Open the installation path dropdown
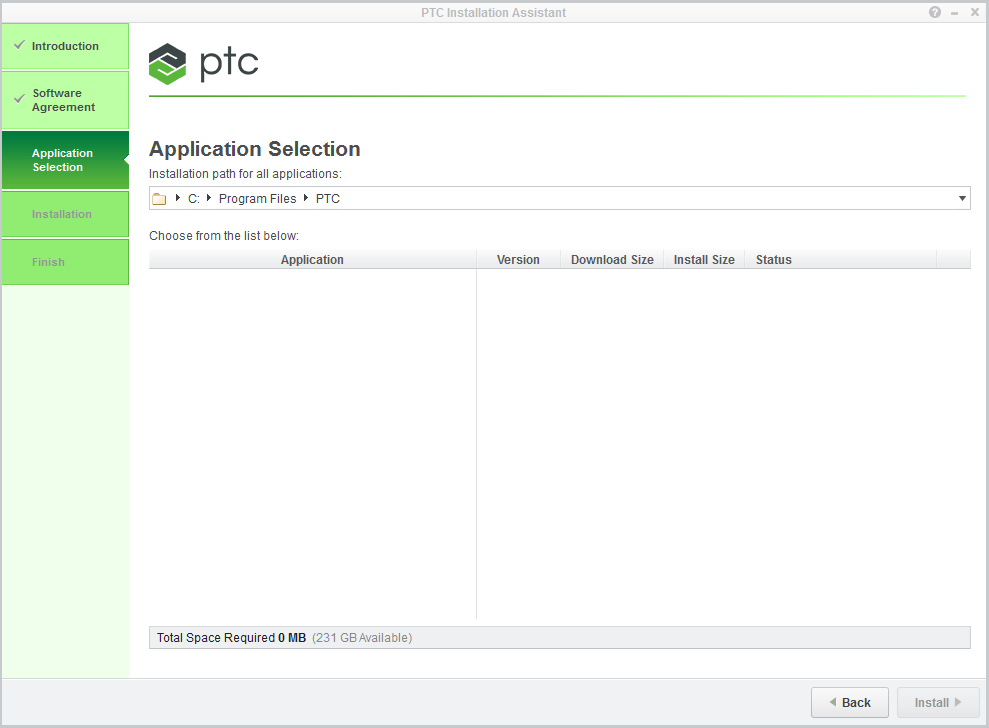This screenshot has width=989, height=728. pos(961,198)
